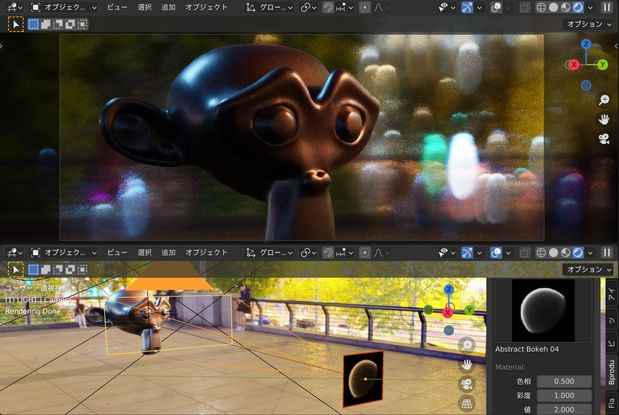Click the green Y axis on top gizmo

pyautogui.click(x=602, y=64)
